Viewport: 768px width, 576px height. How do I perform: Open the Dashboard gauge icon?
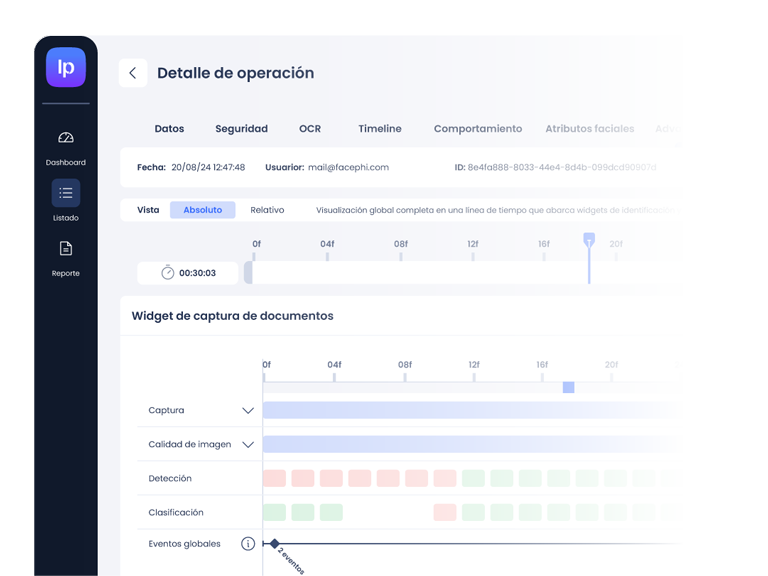click(66, 138)
